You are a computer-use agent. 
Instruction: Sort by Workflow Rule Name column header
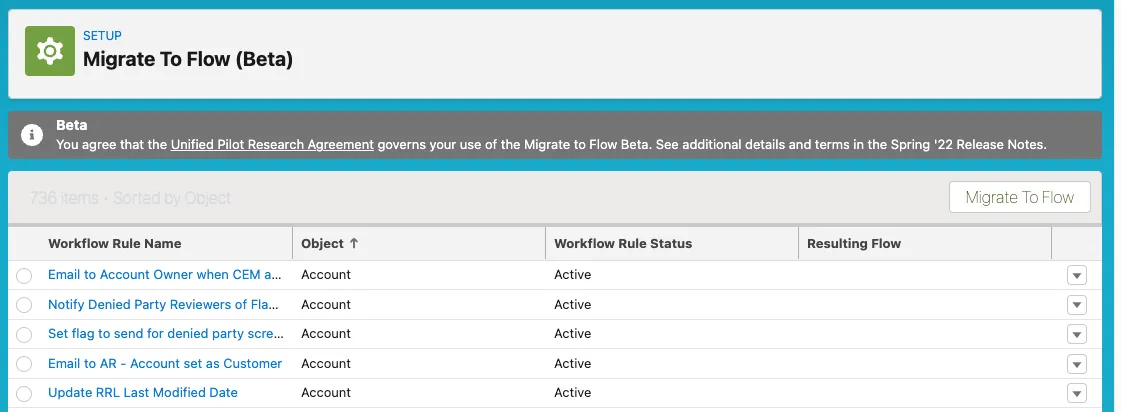[114, 243]
